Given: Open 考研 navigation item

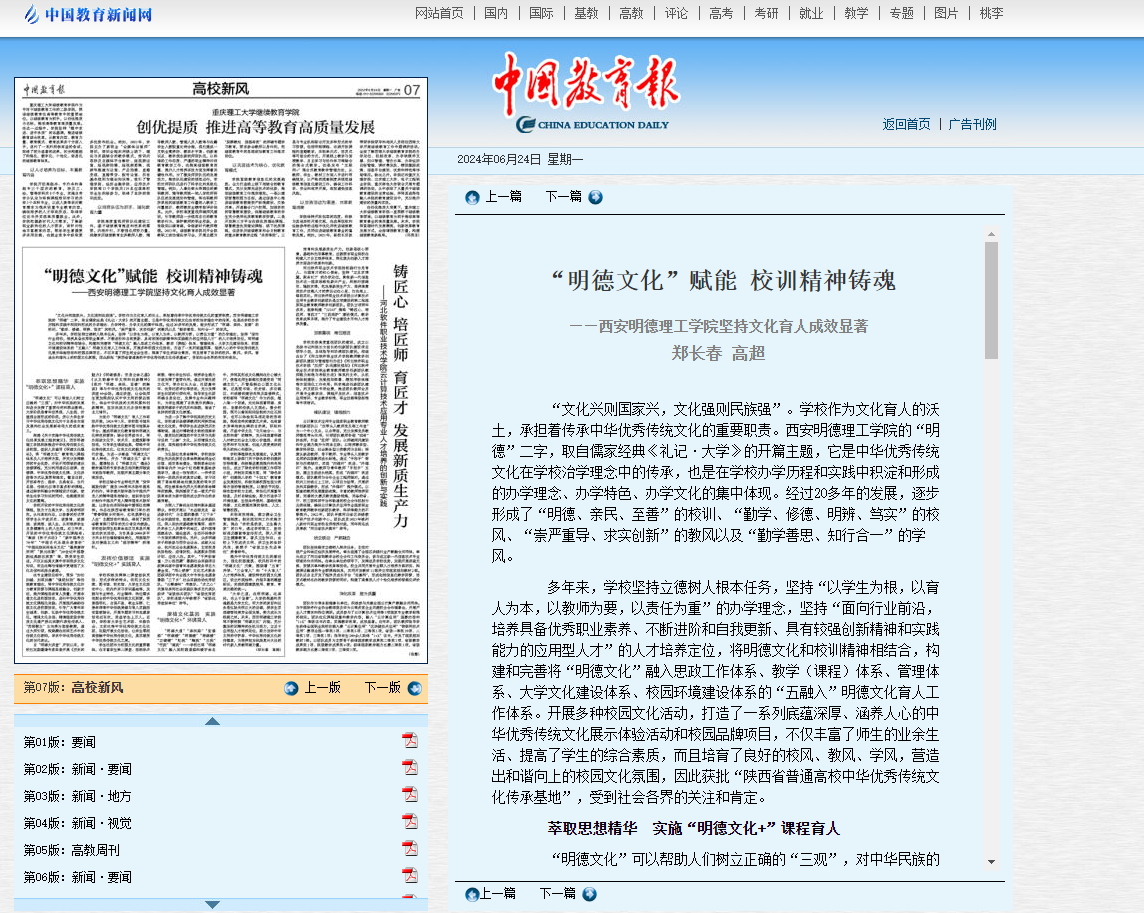Looking at the screenshot, I should coord(766,13).
